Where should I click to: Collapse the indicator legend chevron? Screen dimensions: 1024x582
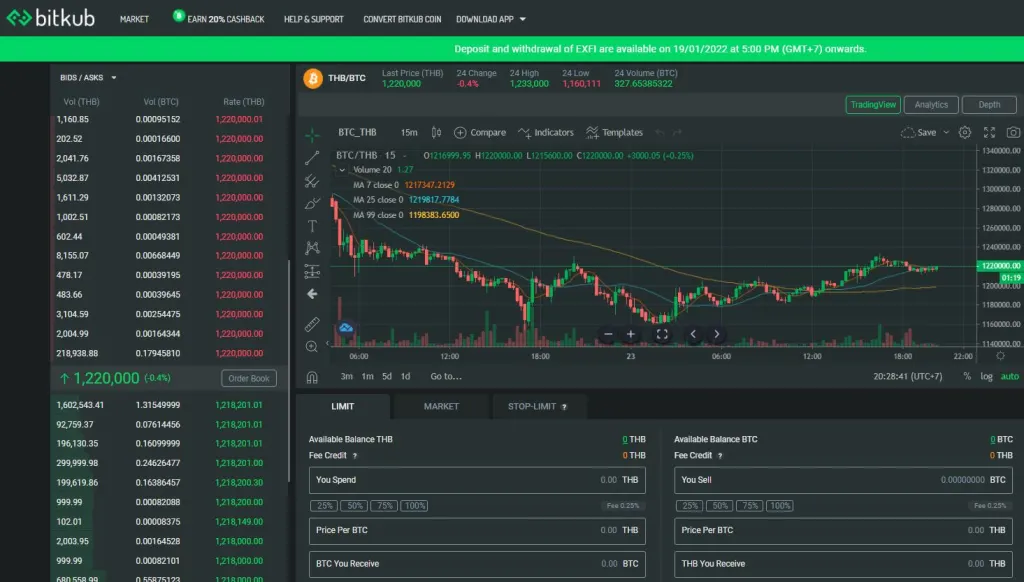pyautogui.click(x=342, y=170)
